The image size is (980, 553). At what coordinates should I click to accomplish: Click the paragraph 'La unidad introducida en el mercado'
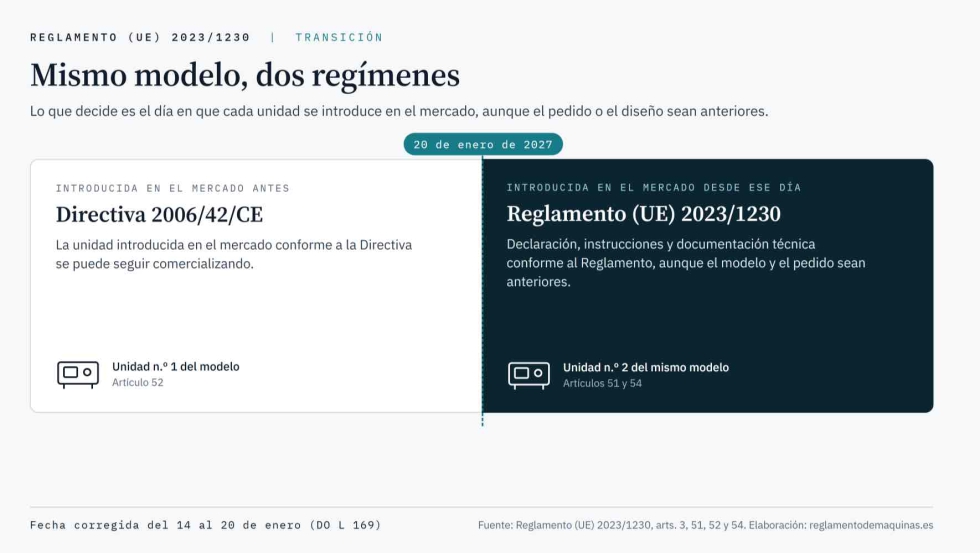point(234,254)
